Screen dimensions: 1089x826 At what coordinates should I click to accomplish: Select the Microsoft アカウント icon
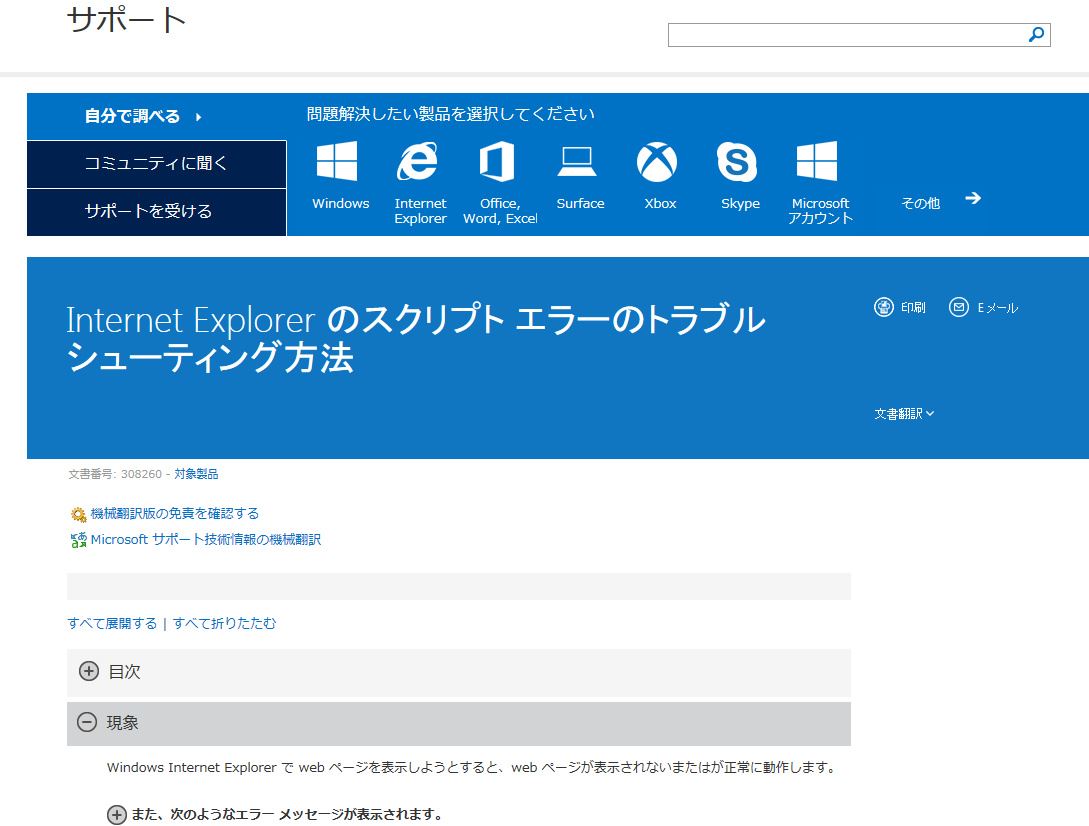coord(817,161)
